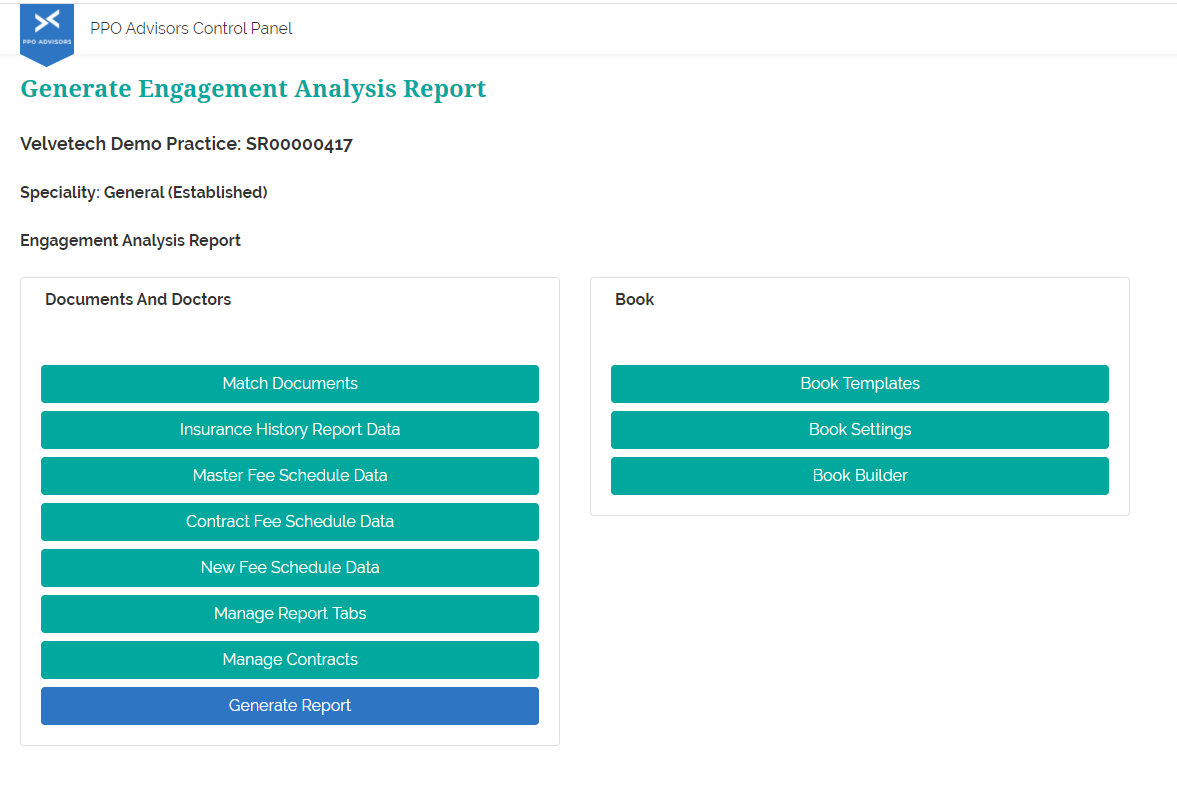Open New Fee Schedule Data
The height and width of the screenshot is (796, 1177).
click(x=290, y=568)
